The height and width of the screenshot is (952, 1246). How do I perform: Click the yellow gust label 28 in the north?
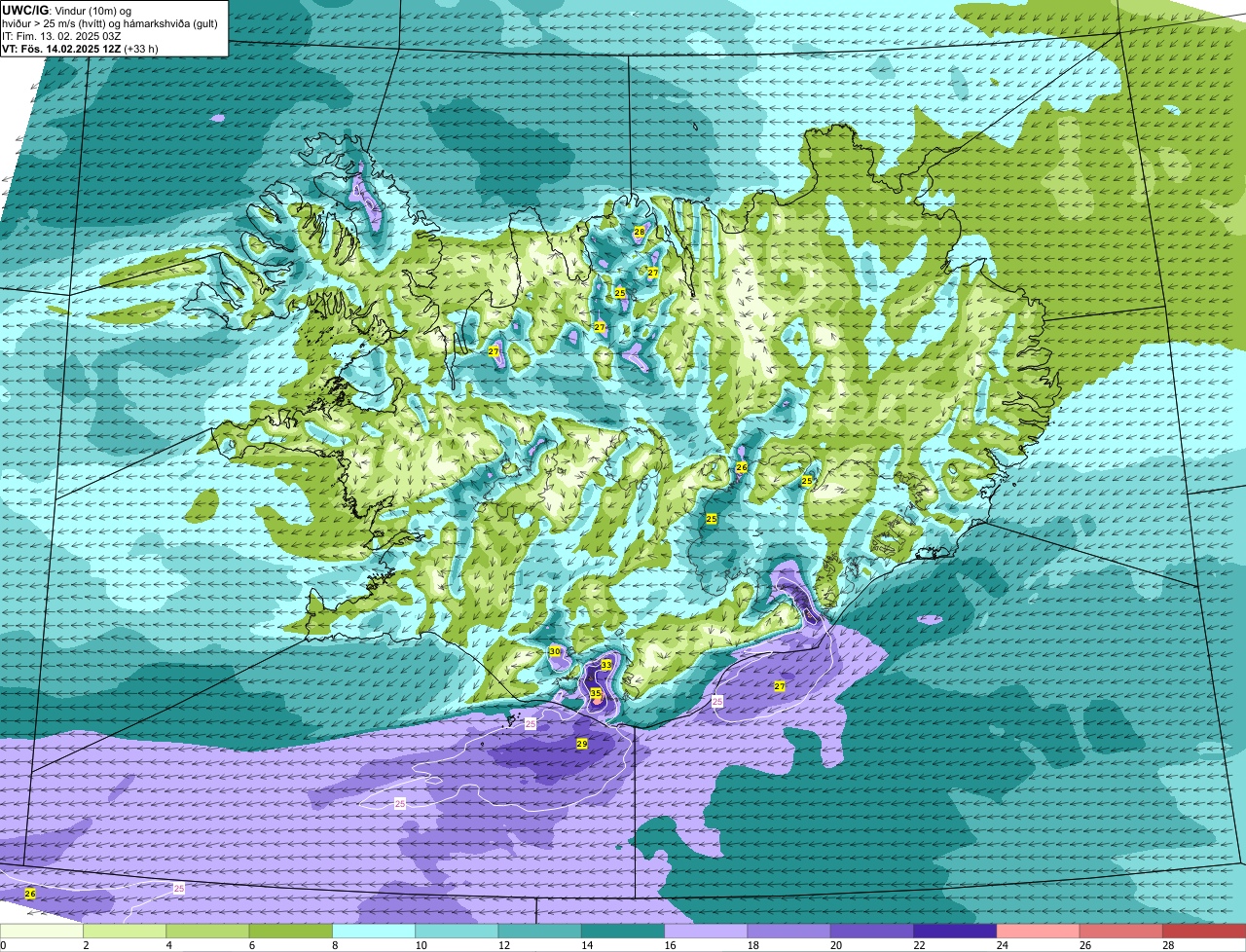coord(640,232)
